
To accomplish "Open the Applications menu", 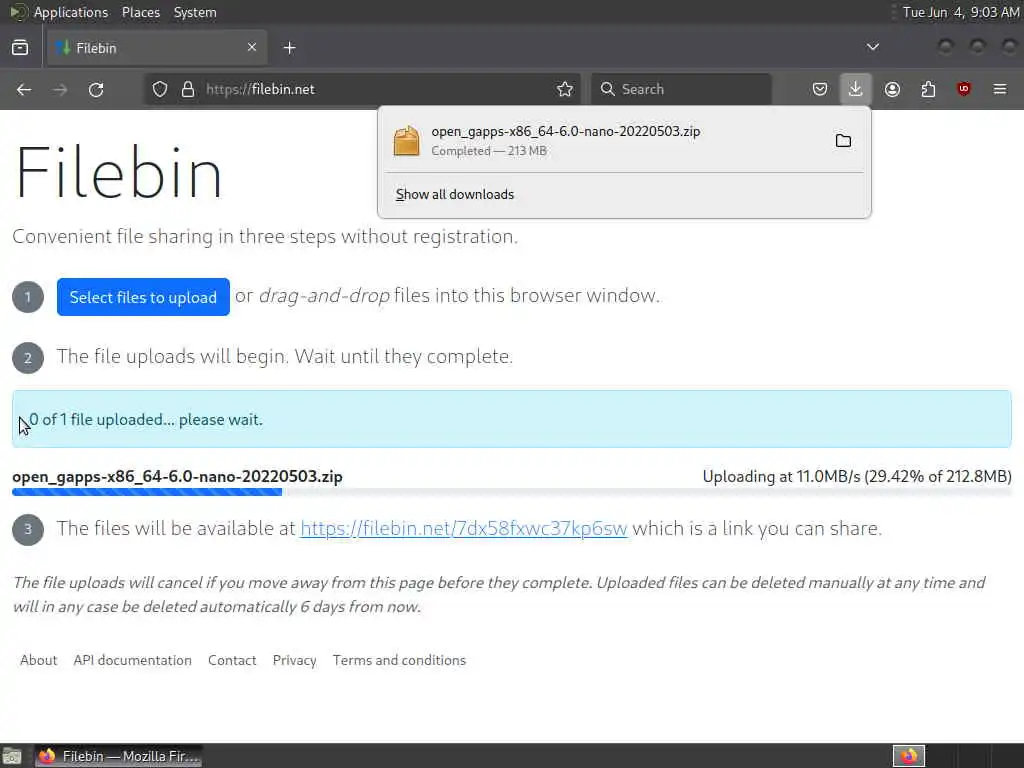I will pyautogui.click(x=71, y=12).
